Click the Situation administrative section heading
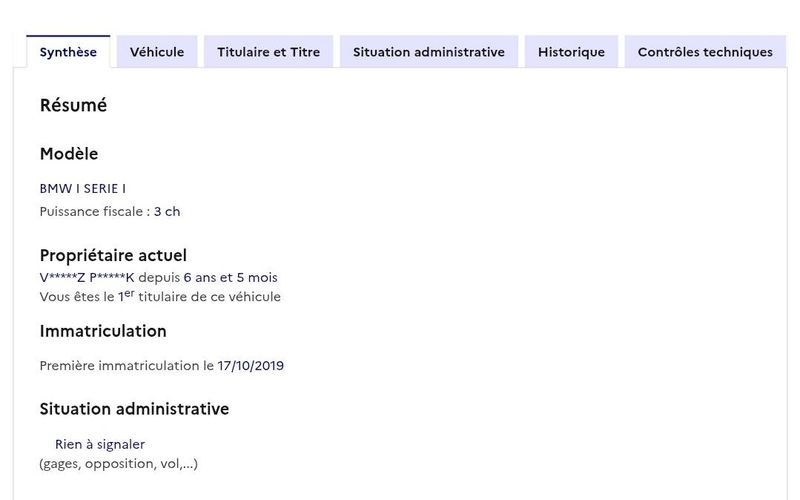Viewport: 800px width, 500px height. point(134,409)
